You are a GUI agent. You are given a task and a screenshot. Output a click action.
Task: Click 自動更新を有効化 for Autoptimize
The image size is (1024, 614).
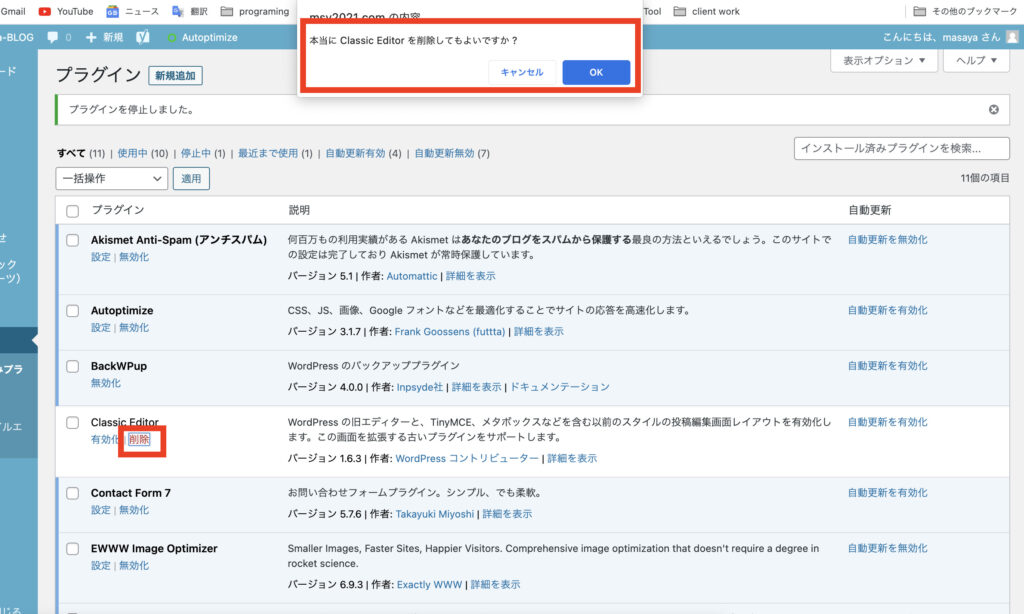click(x=888, y=310)
